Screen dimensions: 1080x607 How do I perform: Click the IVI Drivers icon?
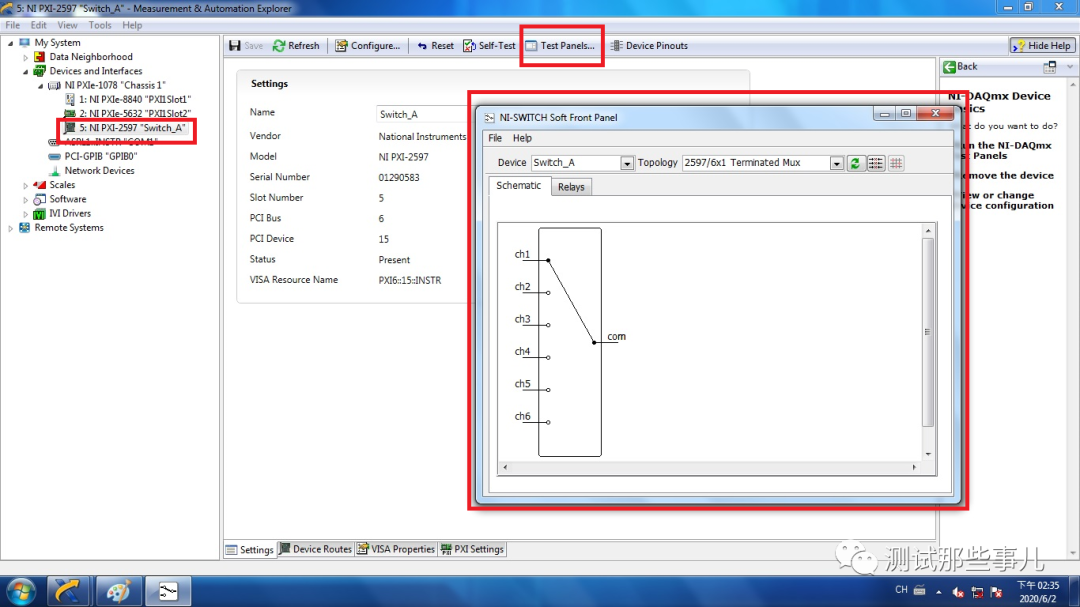point(40,214)
